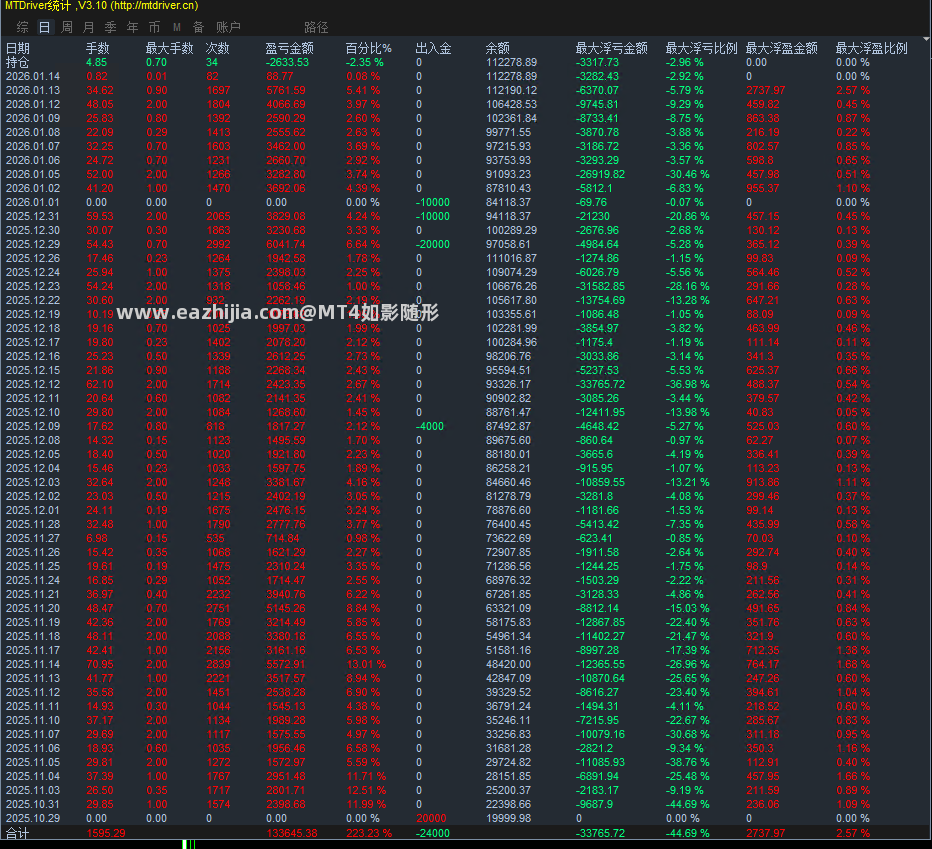Switch to the 综 summary tab
Screen dimensions: 932x849
point(23,27)
